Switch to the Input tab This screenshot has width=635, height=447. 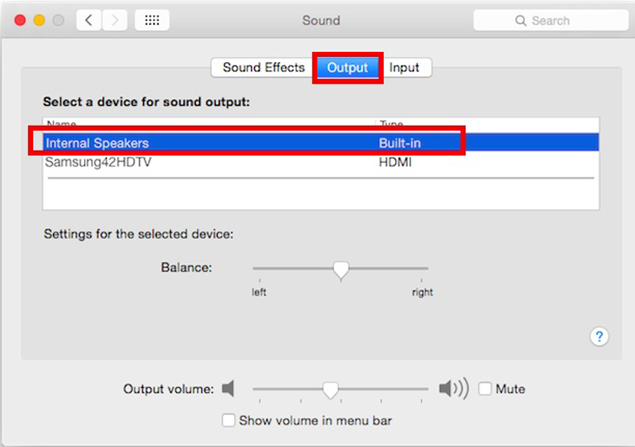pyautogui.click(x=404, y=67)
